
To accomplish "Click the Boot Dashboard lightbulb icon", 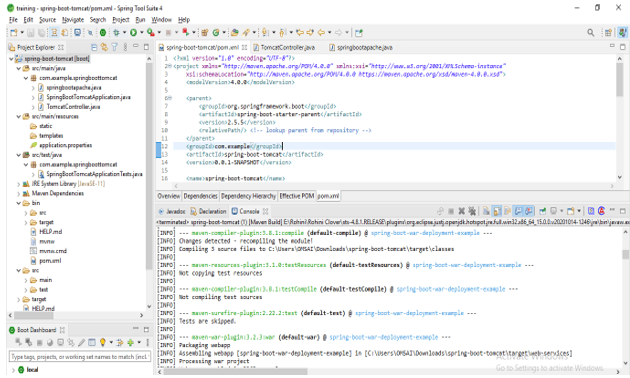I will pyautogui.click(x=102, y=342).
